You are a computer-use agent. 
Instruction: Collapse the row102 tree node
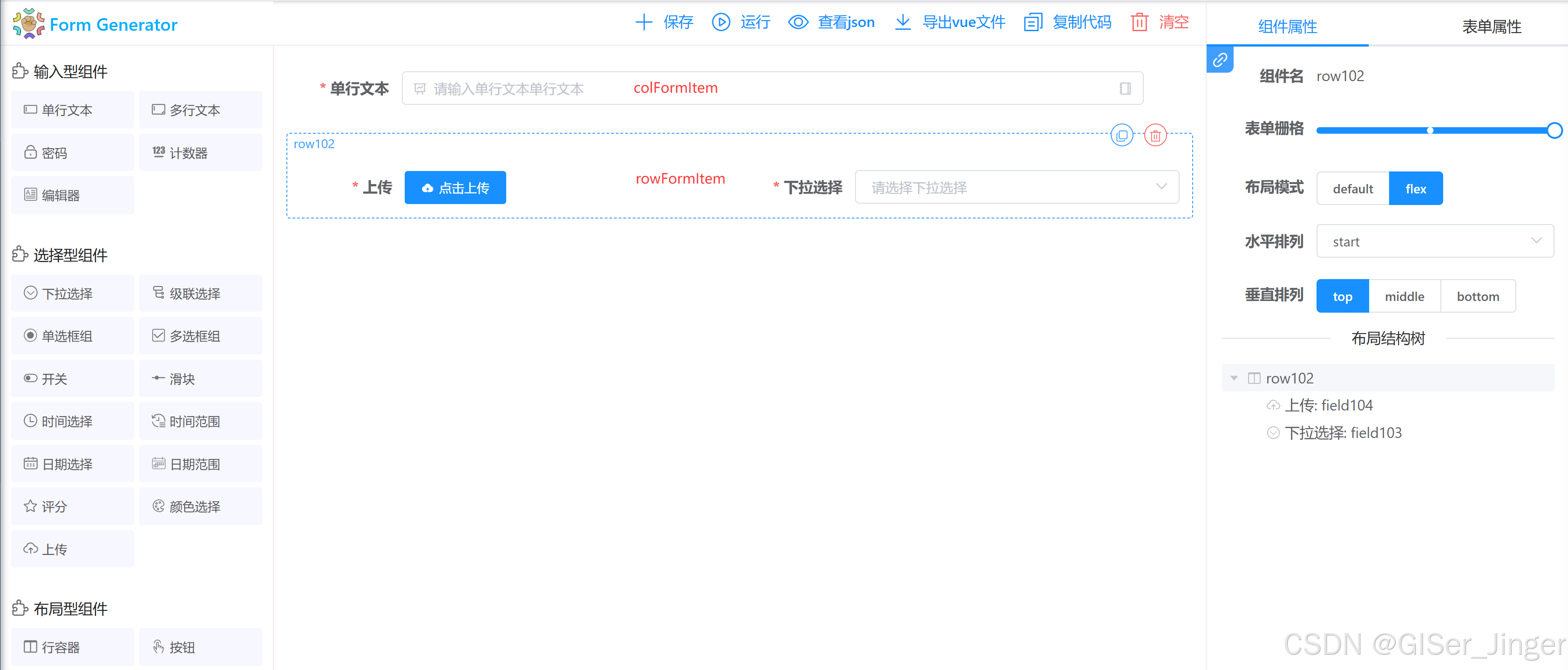(x=1234, y=378)
